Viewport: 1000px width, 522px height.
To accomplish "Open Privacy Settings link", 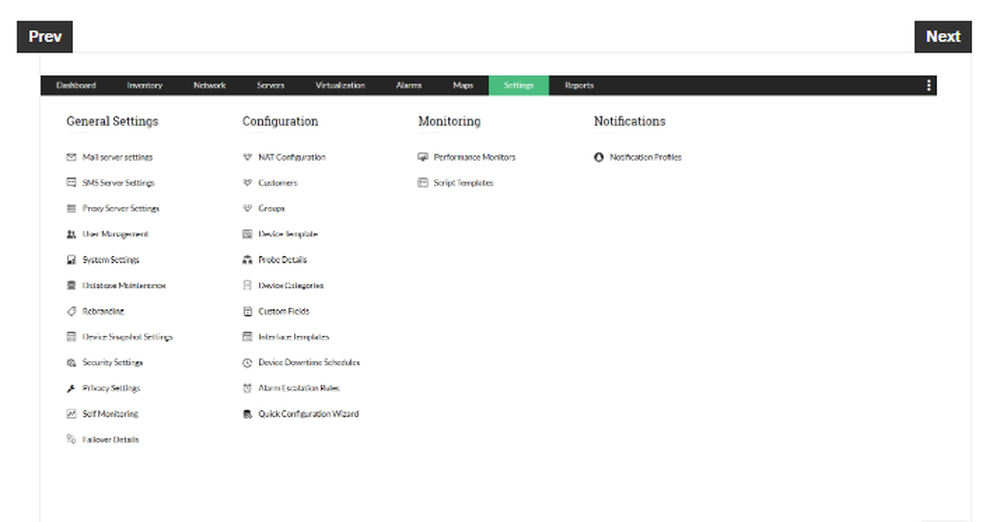I will click(112, 388).
